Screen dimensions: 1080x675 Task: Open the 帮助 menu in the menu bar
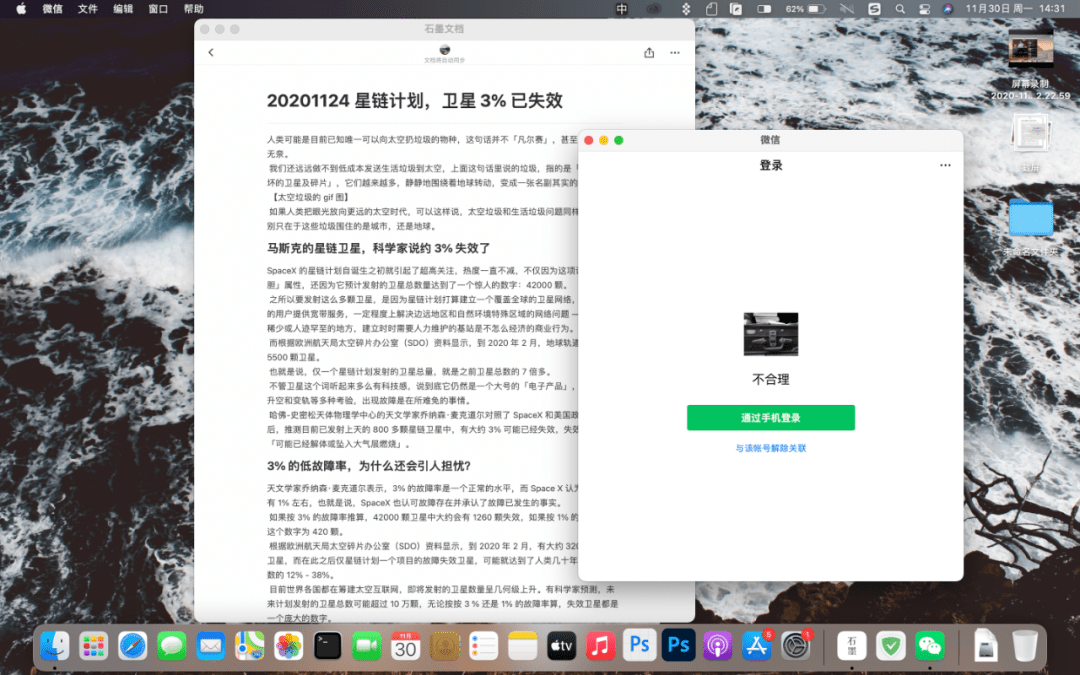(x=195, y=8)
